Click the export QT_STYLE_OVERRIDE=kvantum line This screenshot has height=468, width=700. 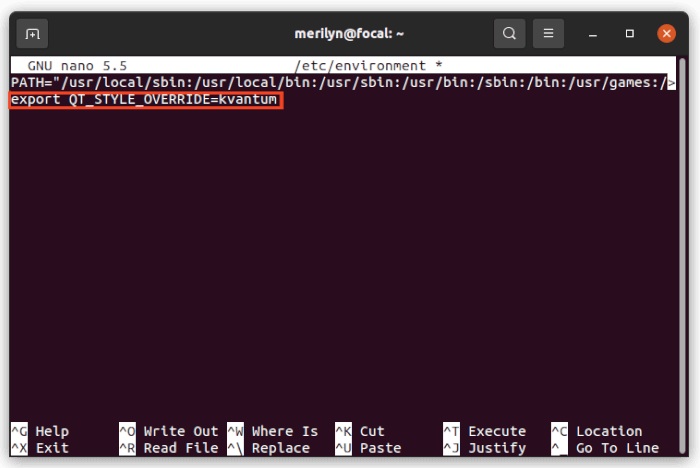pos(144,99)
